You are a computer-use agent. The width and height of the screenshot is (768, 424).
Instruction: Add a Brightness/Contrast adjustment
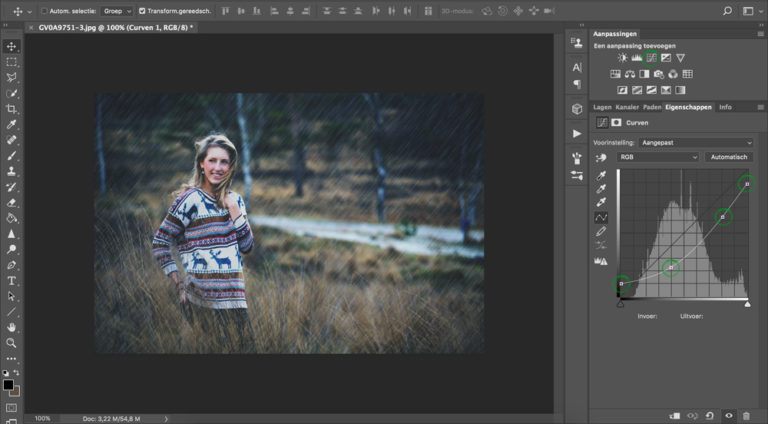point(622,58)
